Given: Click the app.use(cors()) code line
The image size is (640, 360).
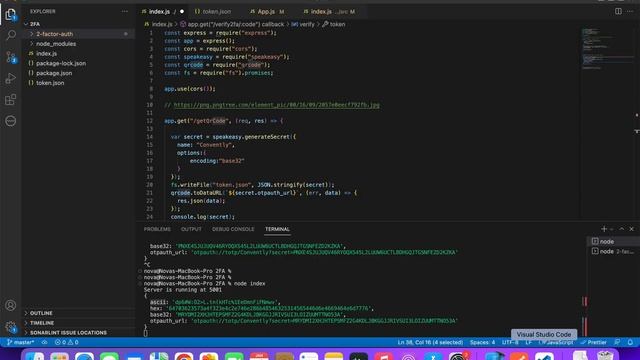Looking at the screenshot, I should tap(190, 89).
